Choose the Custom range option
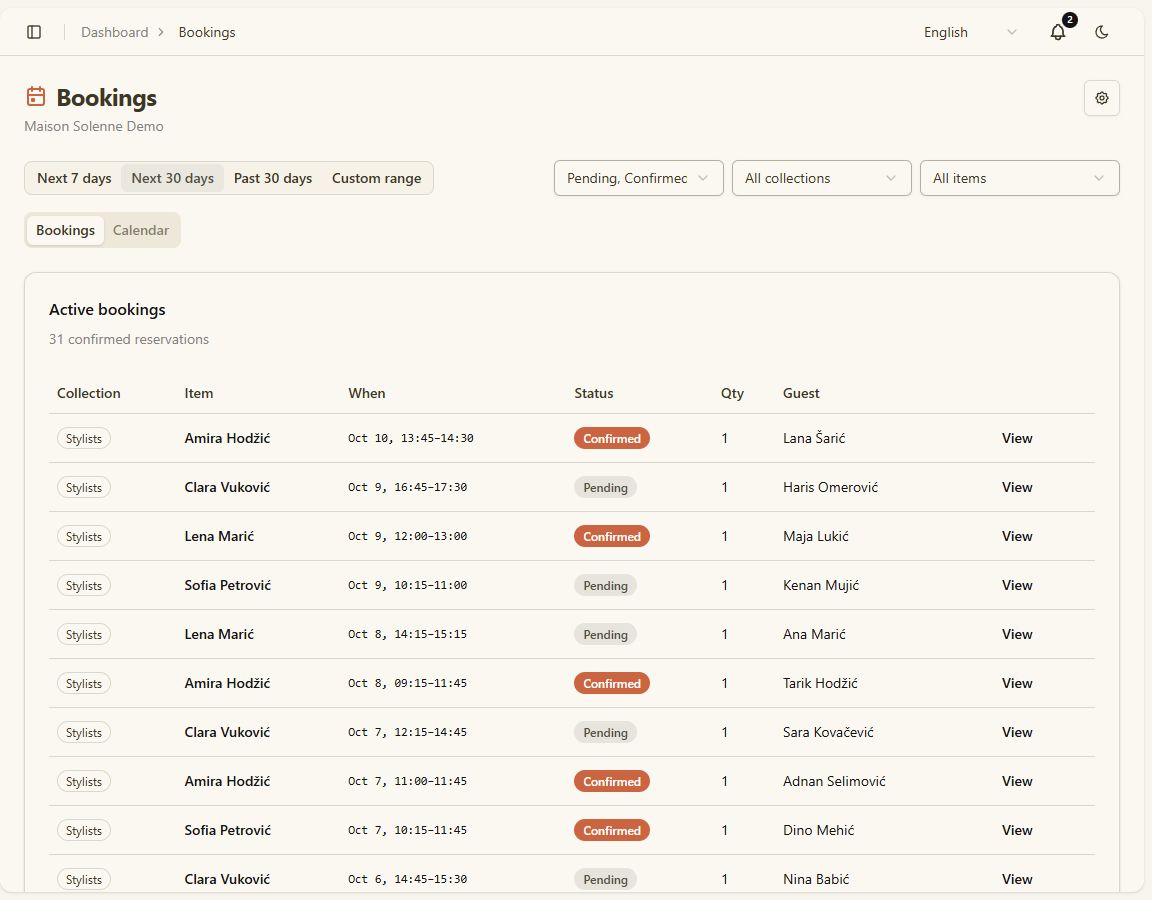 [x=376, y=178]
